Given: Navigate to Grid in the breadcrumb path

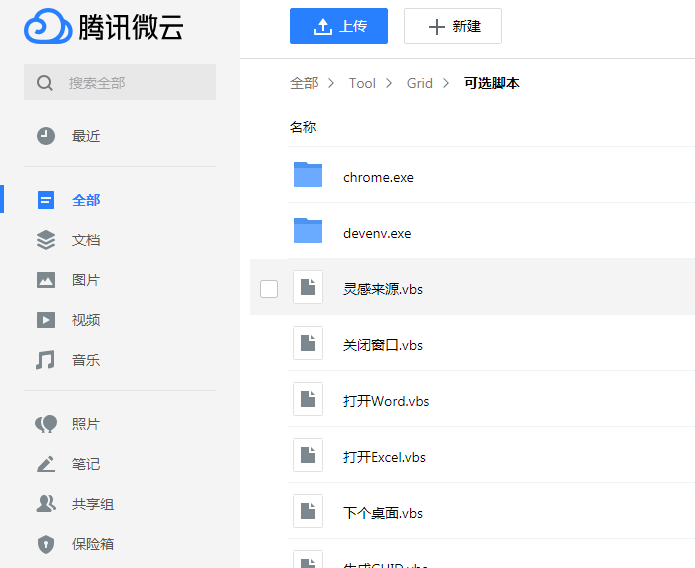Looking at the screenshot, I should coord(420,83).
